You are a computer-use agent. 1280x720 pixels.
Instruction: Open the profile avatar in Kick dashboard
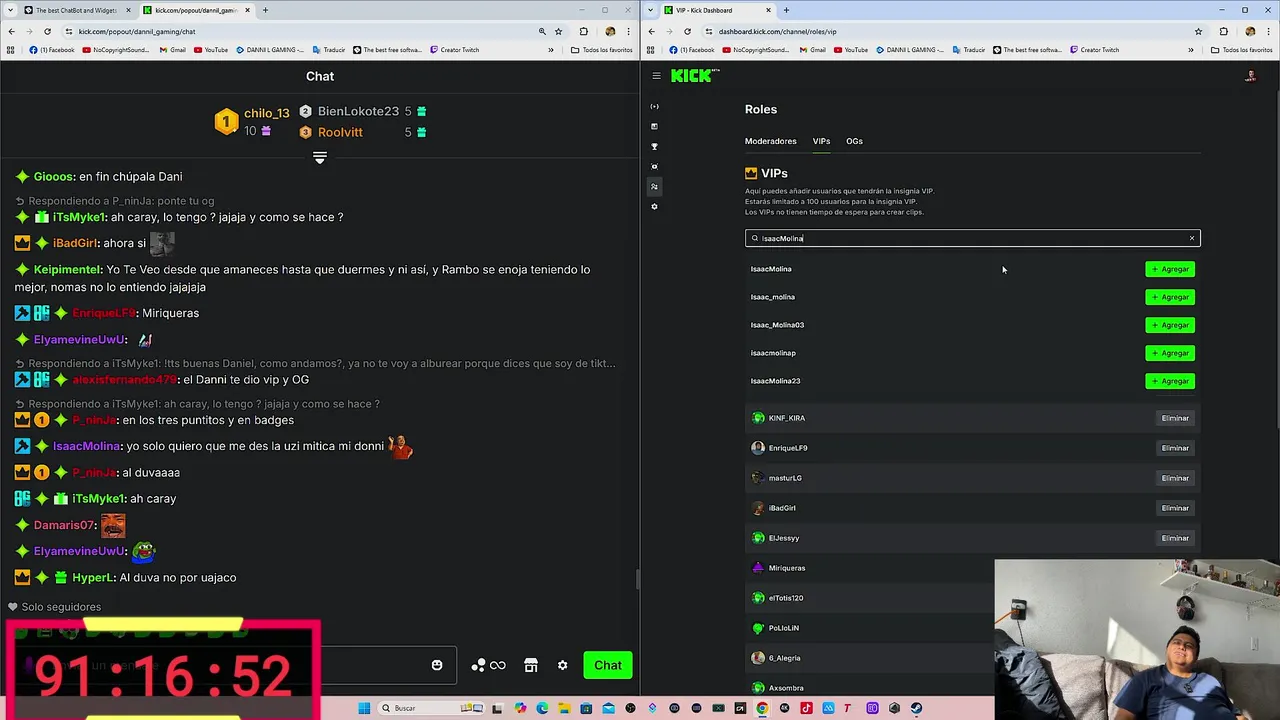(1250, 76)
